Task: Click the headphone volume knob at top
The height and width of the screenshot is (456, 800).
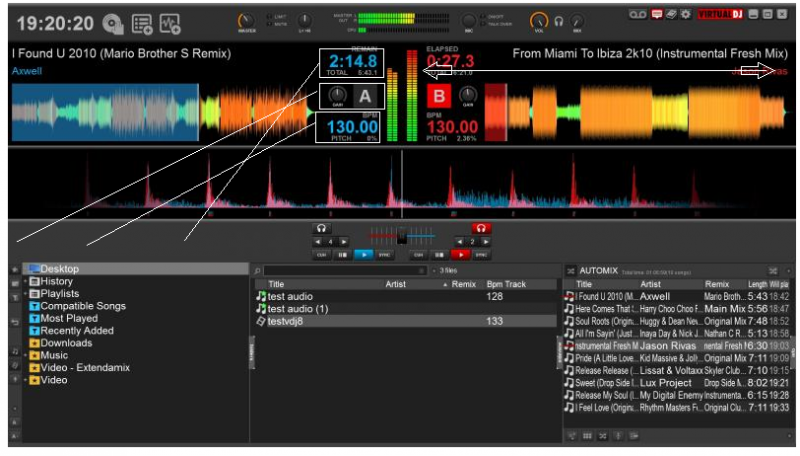Action: pos(539,20)
